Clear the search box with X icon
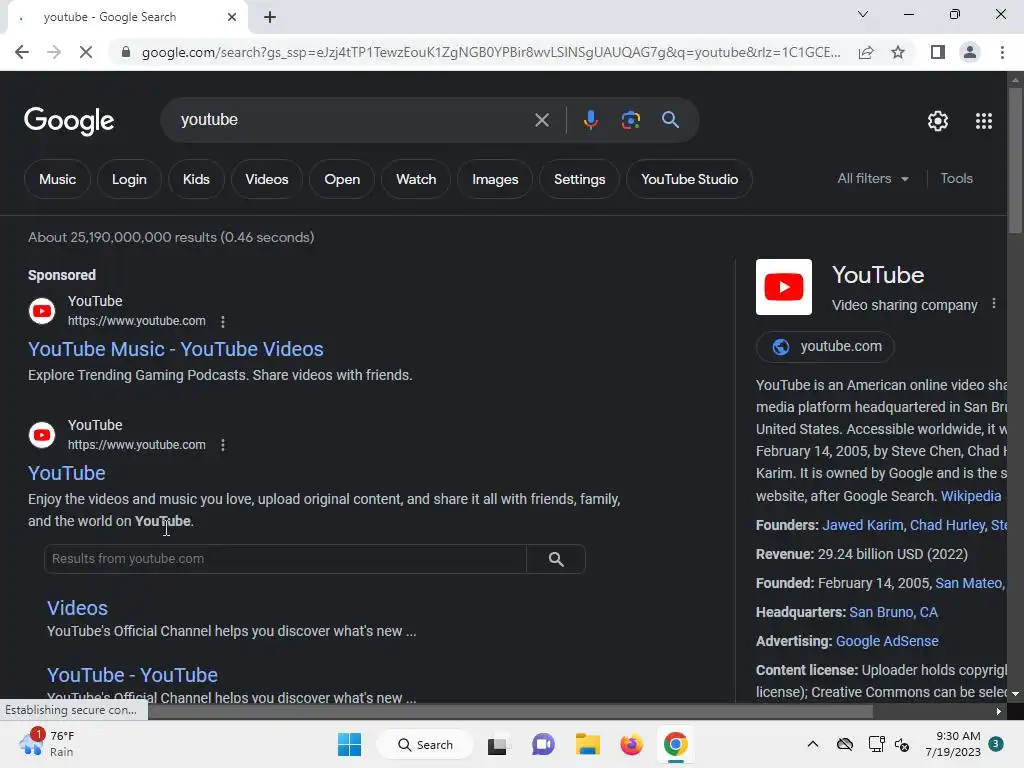The height and width of the screenshot is (768, 1024). pyautogui.click(x=541, y=120)
